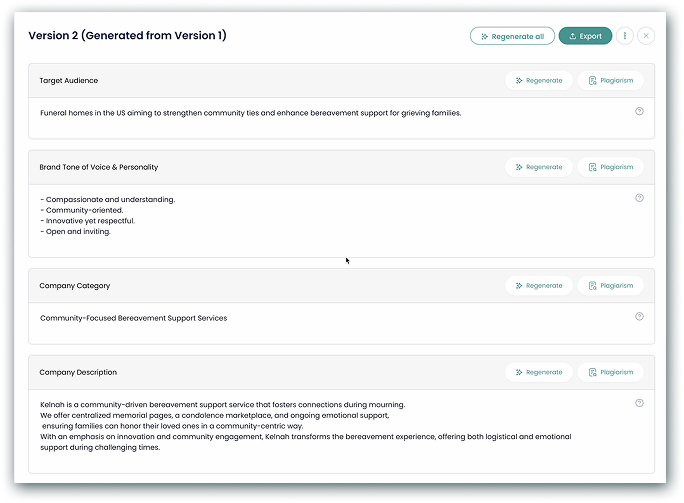Image resolution: width=684 pixels, height=503 pixels.
Task: Click the Regenerate all button
Action: tap(512, 36)
